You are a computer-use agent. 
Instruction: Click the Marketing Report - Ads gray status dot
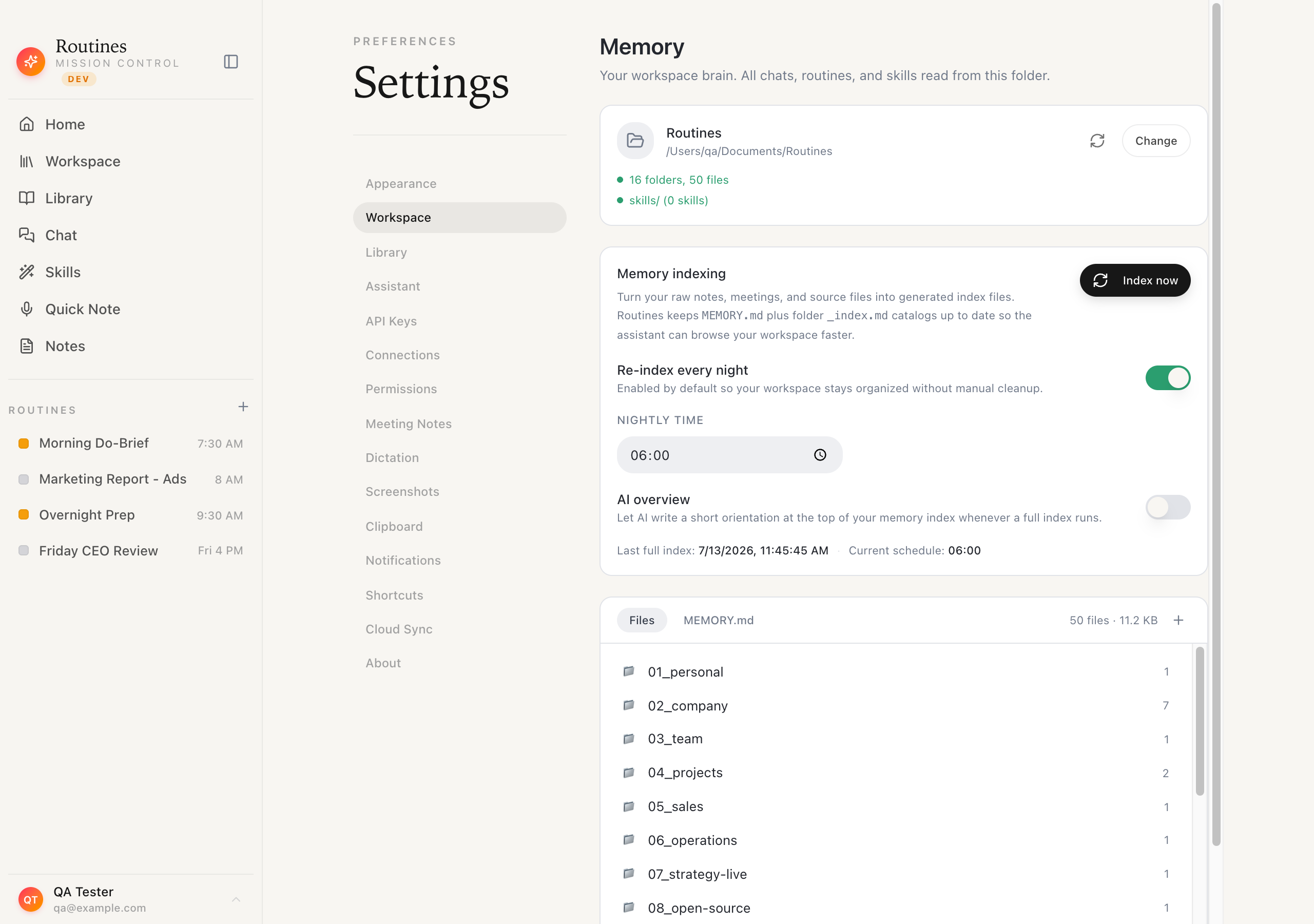tap(24, 479)
